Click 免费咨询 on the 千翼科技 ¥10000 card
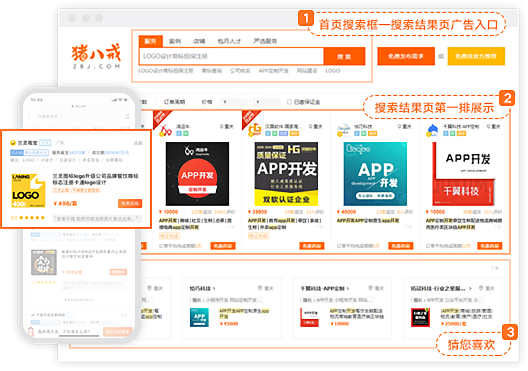Image resolution: width=528 pixels, height=371 pixels. [490, 246]
